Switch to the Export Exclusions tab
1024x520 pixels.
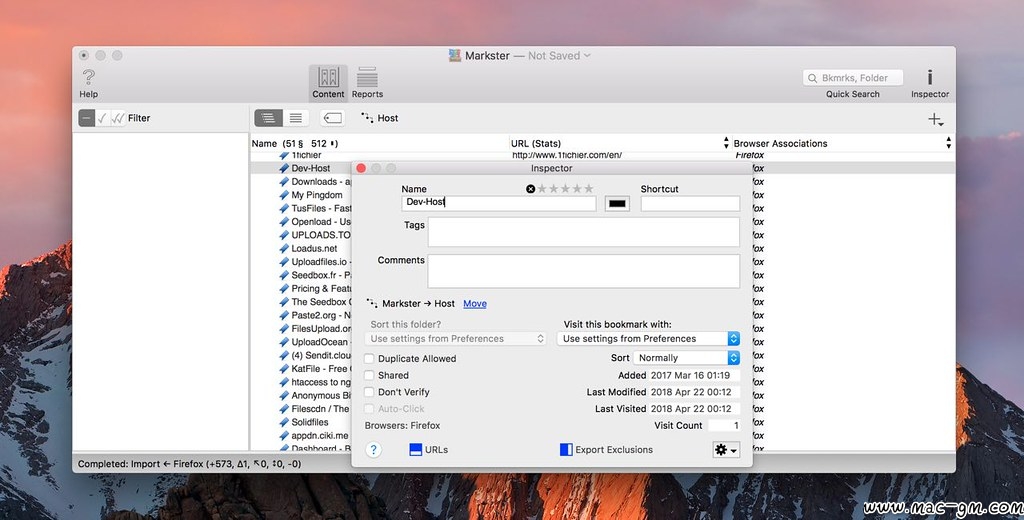click(x=606, y=449)
